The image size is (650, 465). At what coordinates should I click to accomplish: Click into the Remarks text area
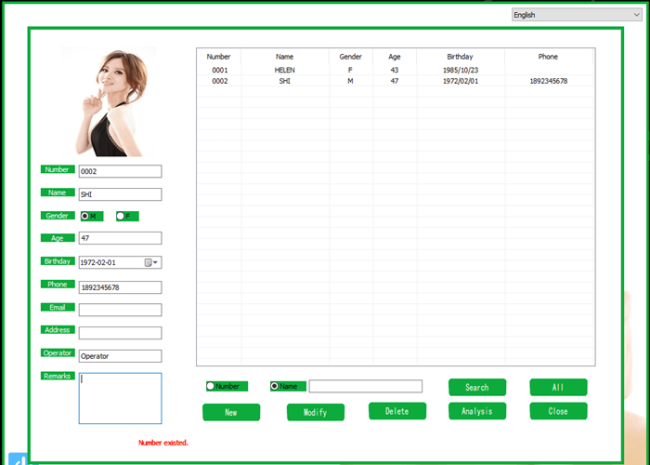[x=120, y=398]
